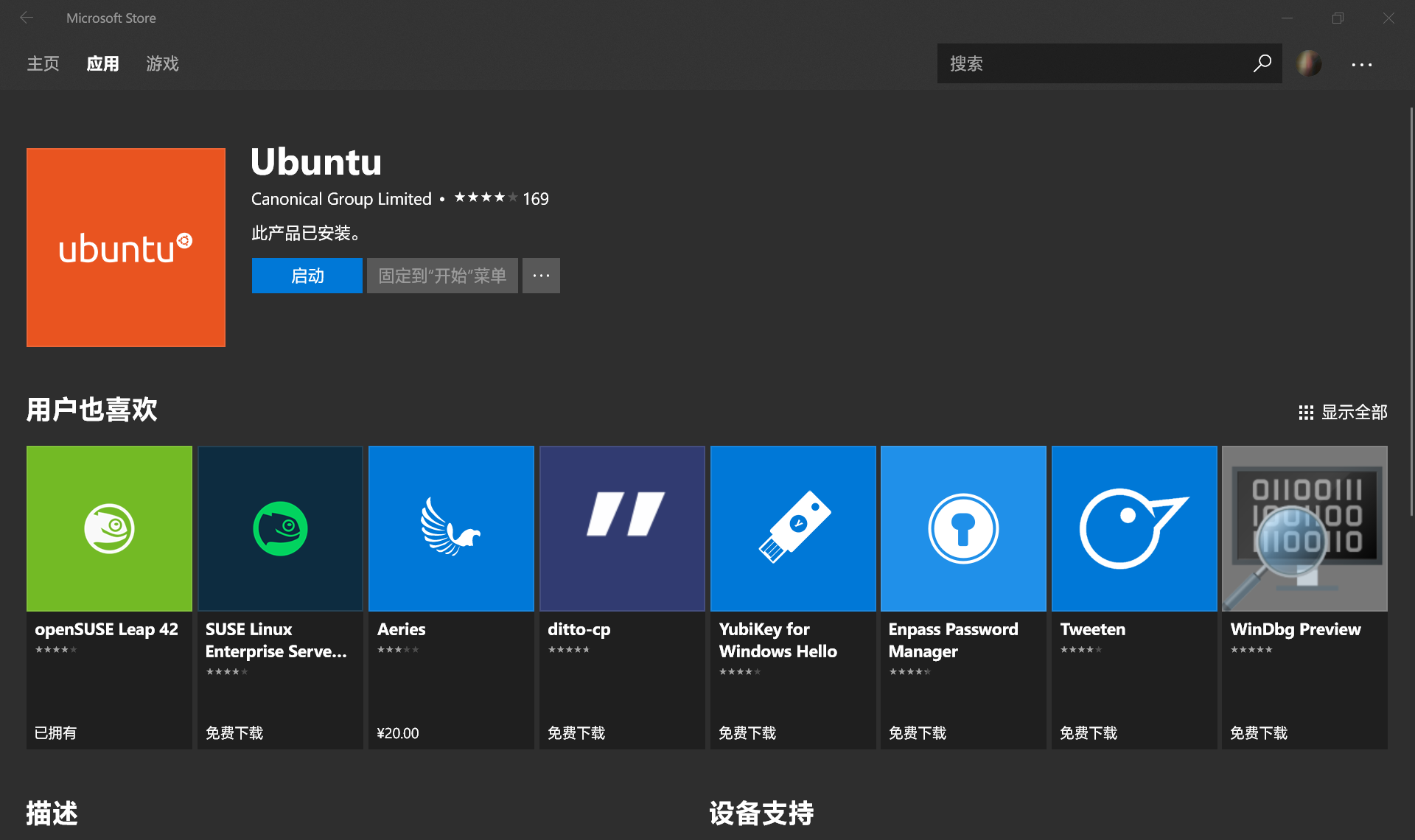Click the pin to Start menu button
This screenshot has width=1415, height=840.
coord(442,276)
